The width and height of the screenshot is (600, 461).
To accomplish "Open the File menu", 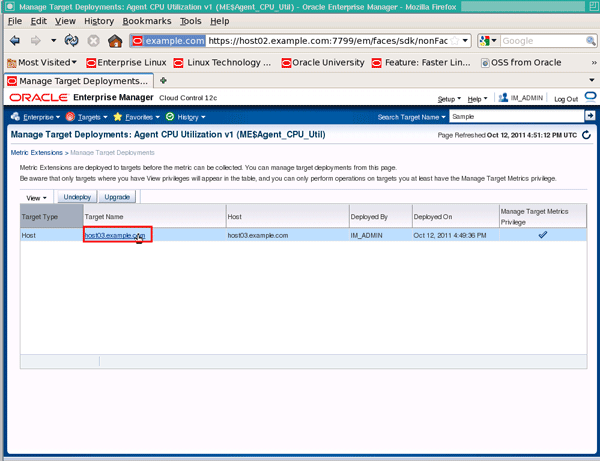I will [15, 21].
